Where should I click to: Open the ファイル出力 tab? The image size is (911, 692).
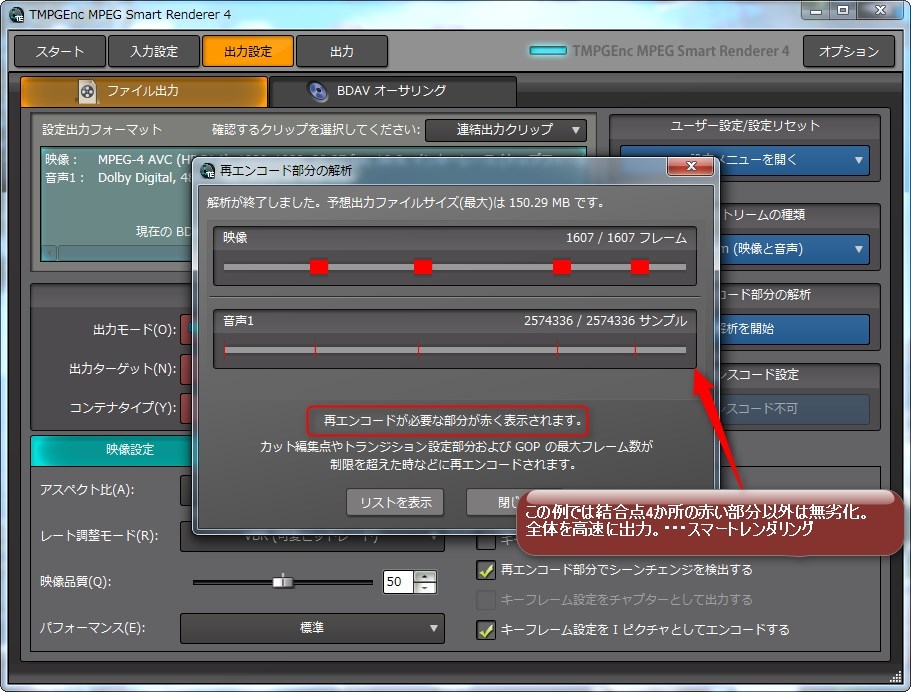(x=144, y=92)
